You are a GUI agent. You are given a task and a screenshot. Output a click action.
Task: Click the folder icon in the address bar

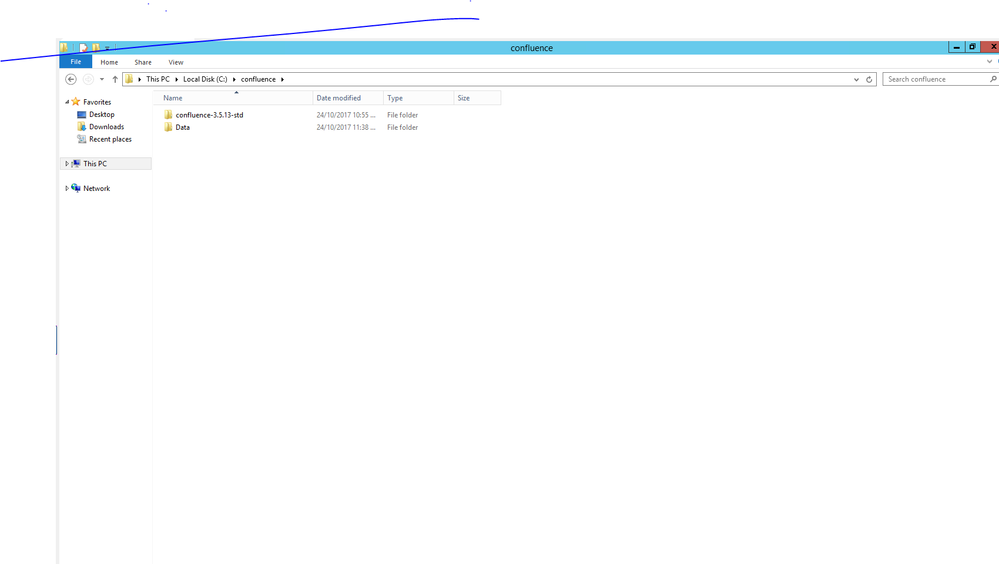(129, 79)
